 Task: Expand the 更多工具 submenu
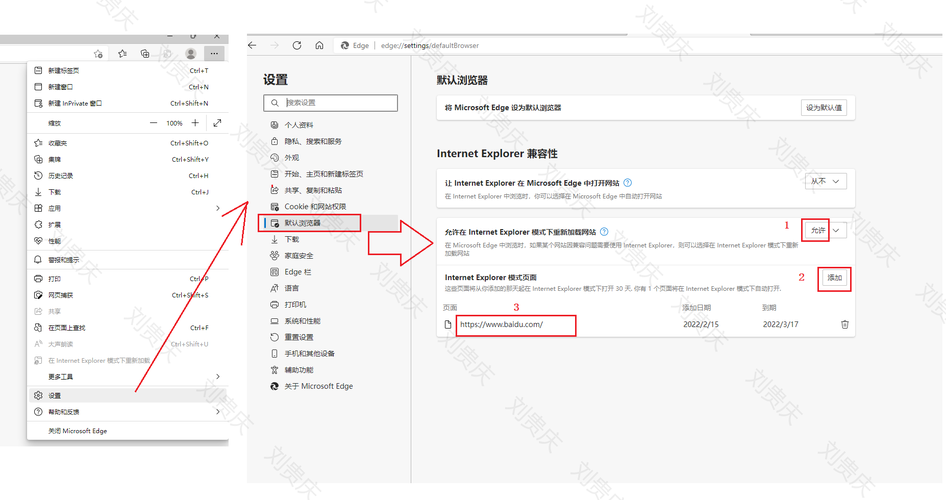pos(127,376)
